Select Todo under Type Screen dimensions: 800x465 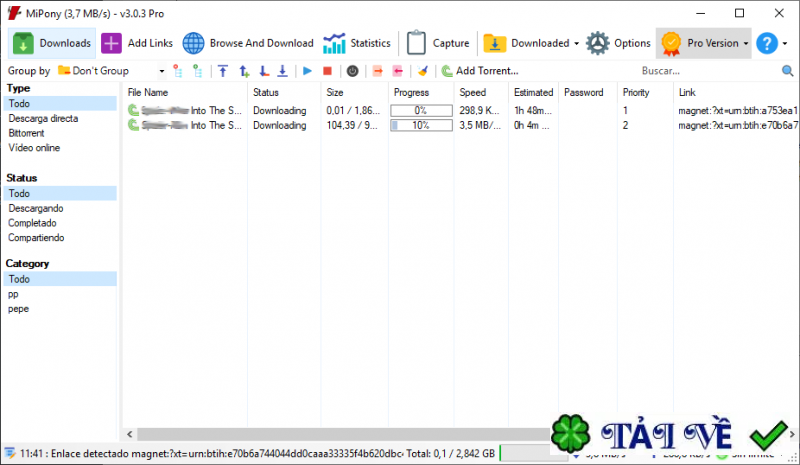point(60,104)
